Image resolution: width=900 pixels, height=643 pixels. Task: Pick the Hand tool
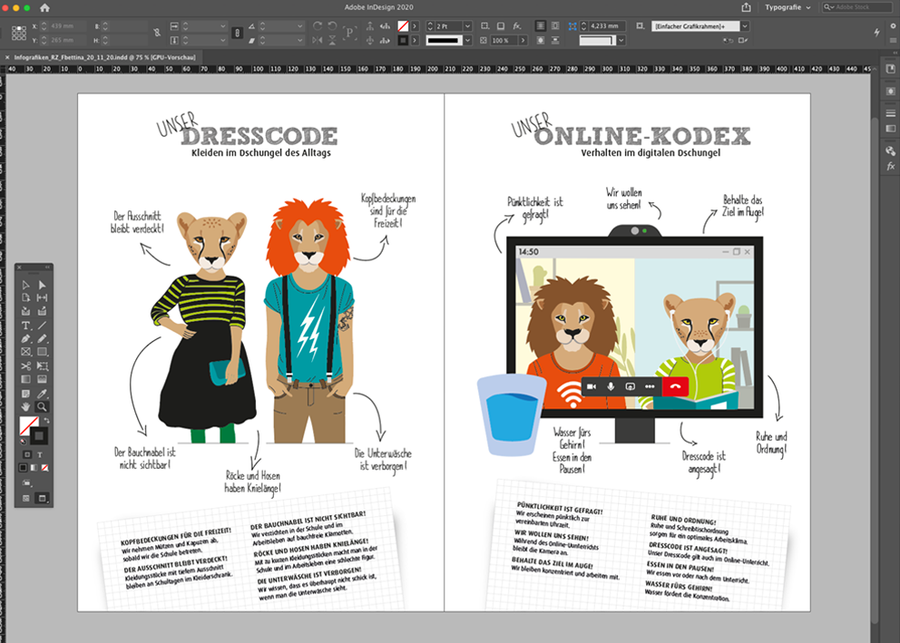(x=26, y=408)
